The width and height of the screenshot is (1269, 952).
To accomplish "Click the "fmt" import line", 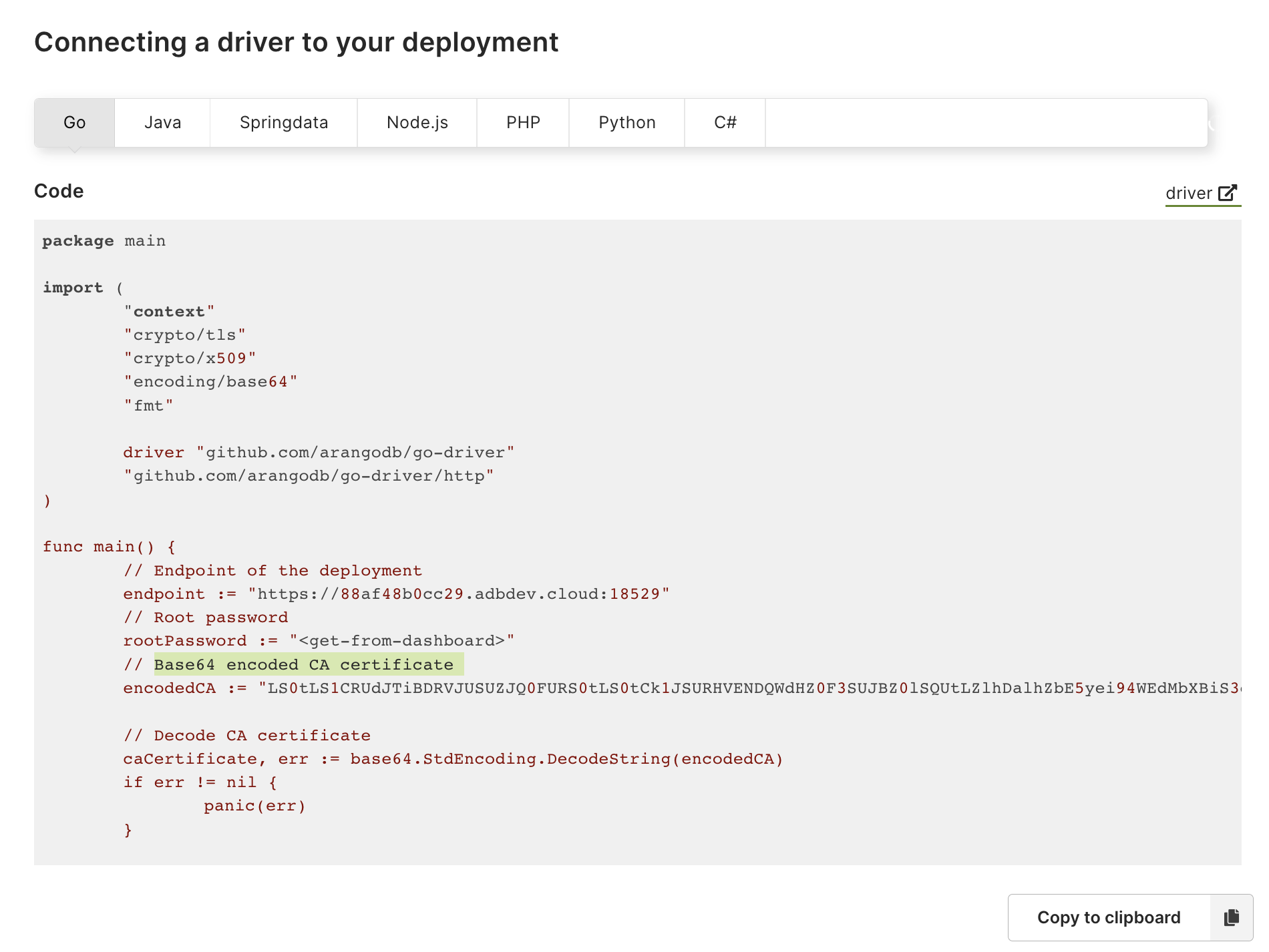I will (148, 405).
